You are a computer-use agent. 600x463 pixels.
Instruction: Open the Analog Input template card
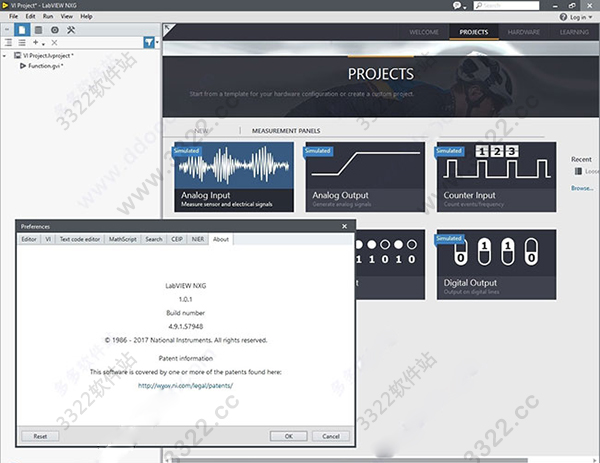[234, 177]
